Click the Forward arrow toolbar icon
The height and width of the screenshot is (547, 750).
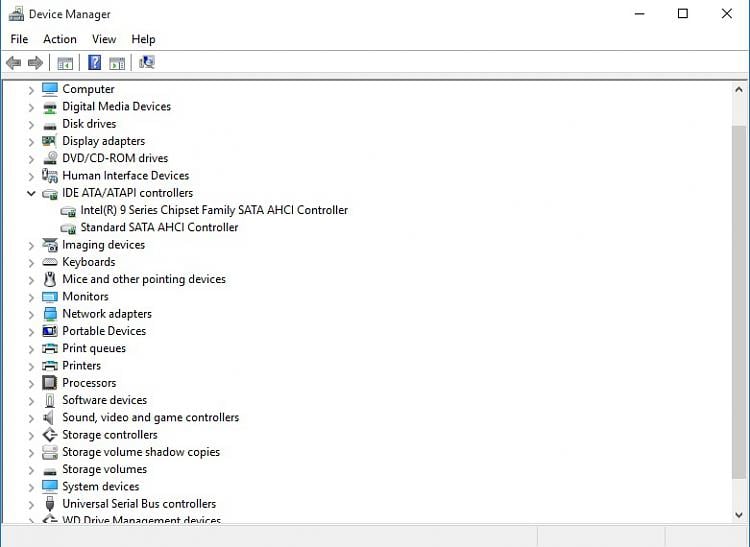[x=35, y=63]
